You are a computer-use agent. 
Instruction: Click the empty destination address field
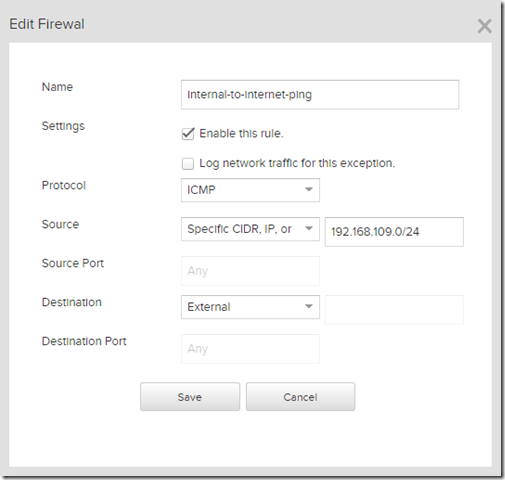coord(394,310)
